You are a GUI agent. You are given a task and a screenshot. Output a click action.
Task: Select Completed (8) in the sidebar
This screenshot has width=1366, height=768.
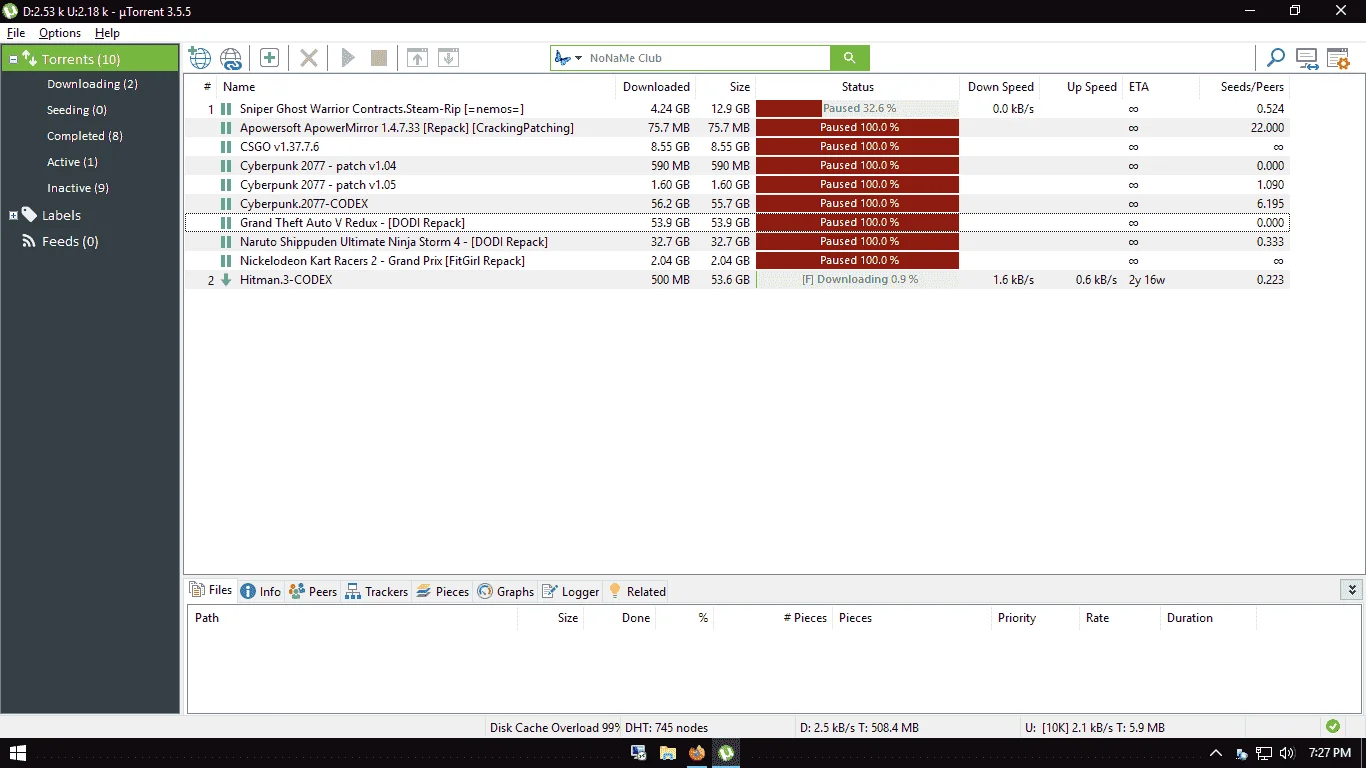[x=85, y=136]
